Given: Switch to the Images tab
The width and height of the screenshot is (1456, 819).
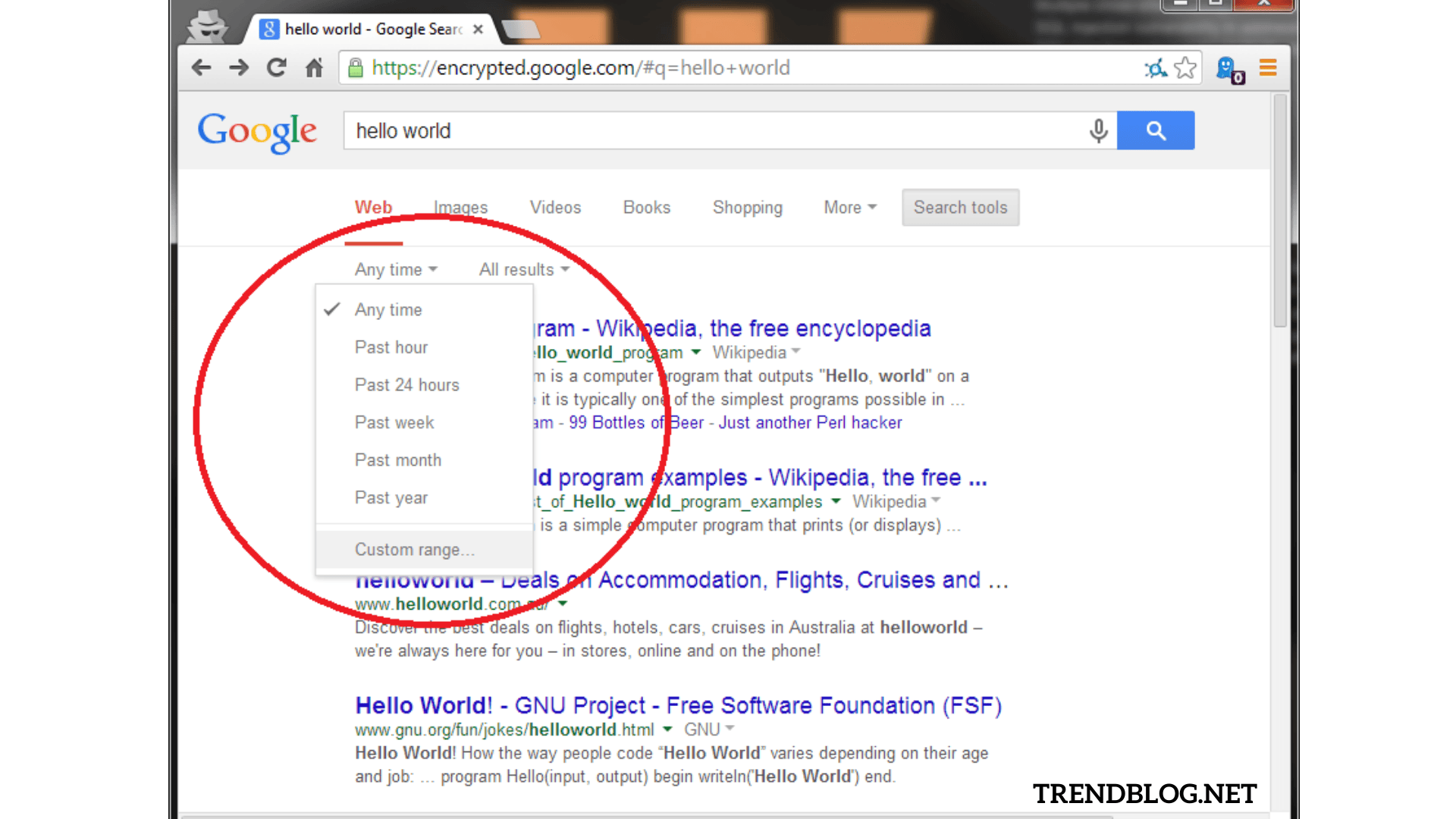Looking at the screenshot, I should 460,208.
